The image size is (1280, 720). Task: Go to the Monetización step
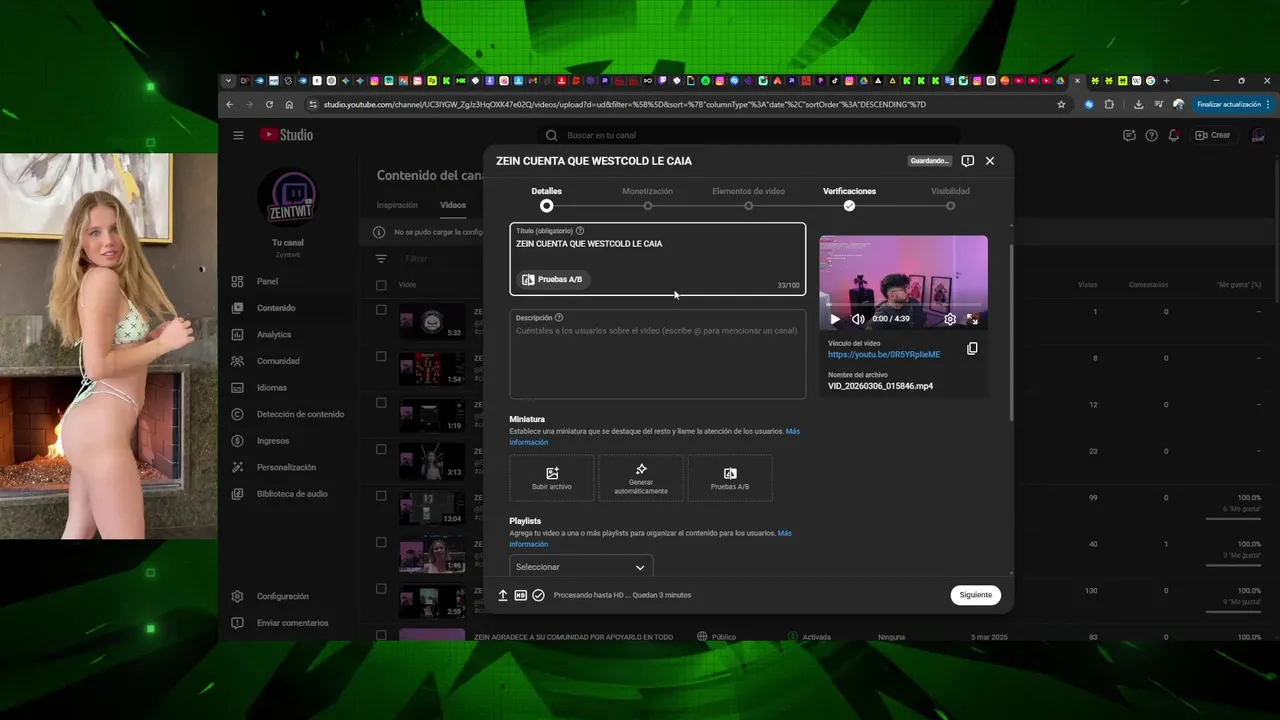coord(647,198)
